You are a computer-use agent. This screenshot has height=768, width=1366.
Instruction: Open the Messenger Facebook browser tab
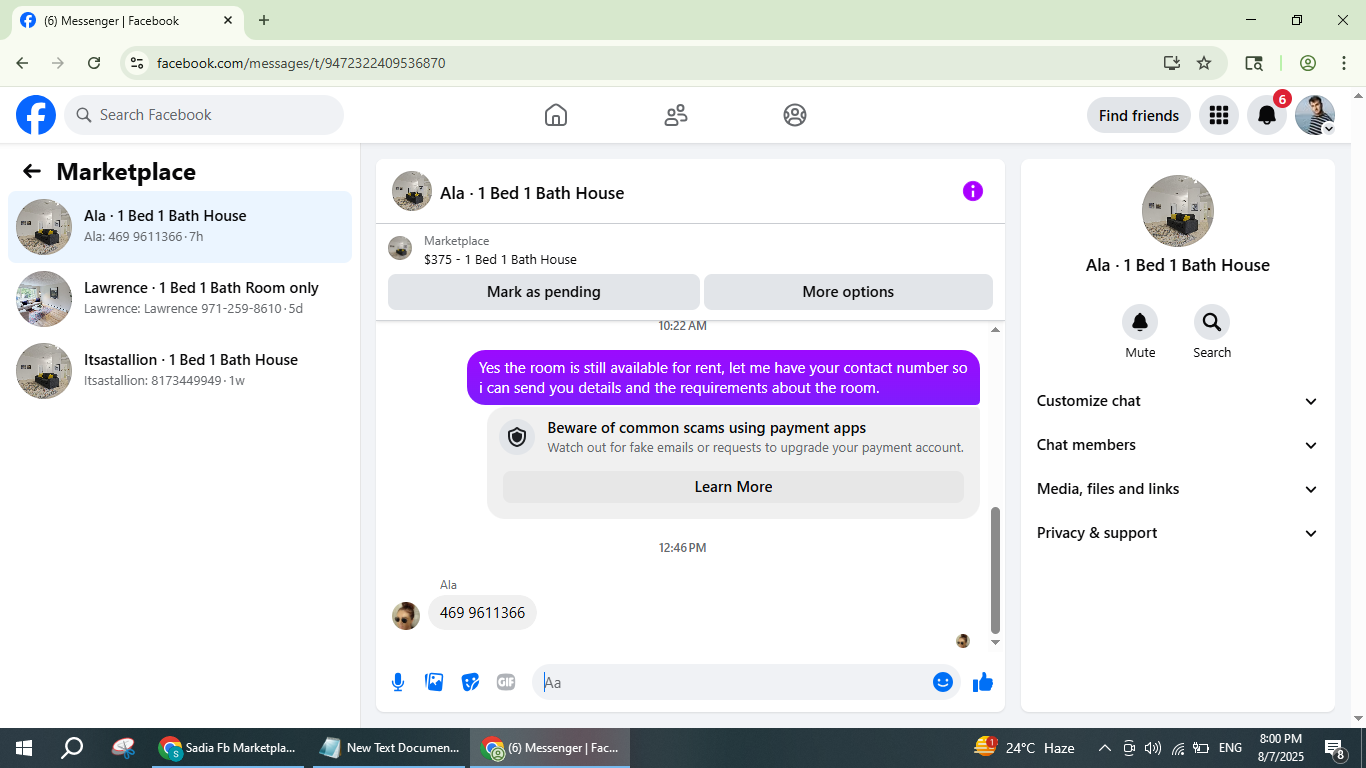(x=125, y=21)
